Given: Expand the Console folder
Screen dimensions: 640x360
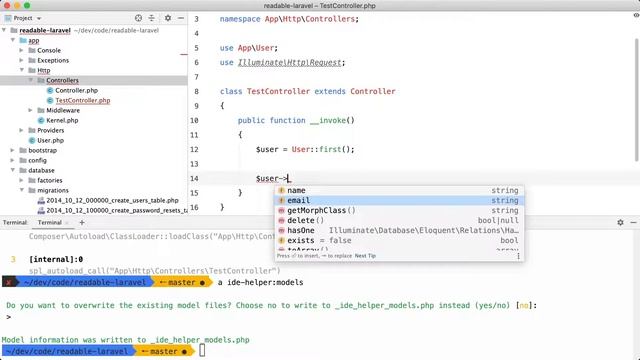Looking at the screenshot, I should 22,50.
